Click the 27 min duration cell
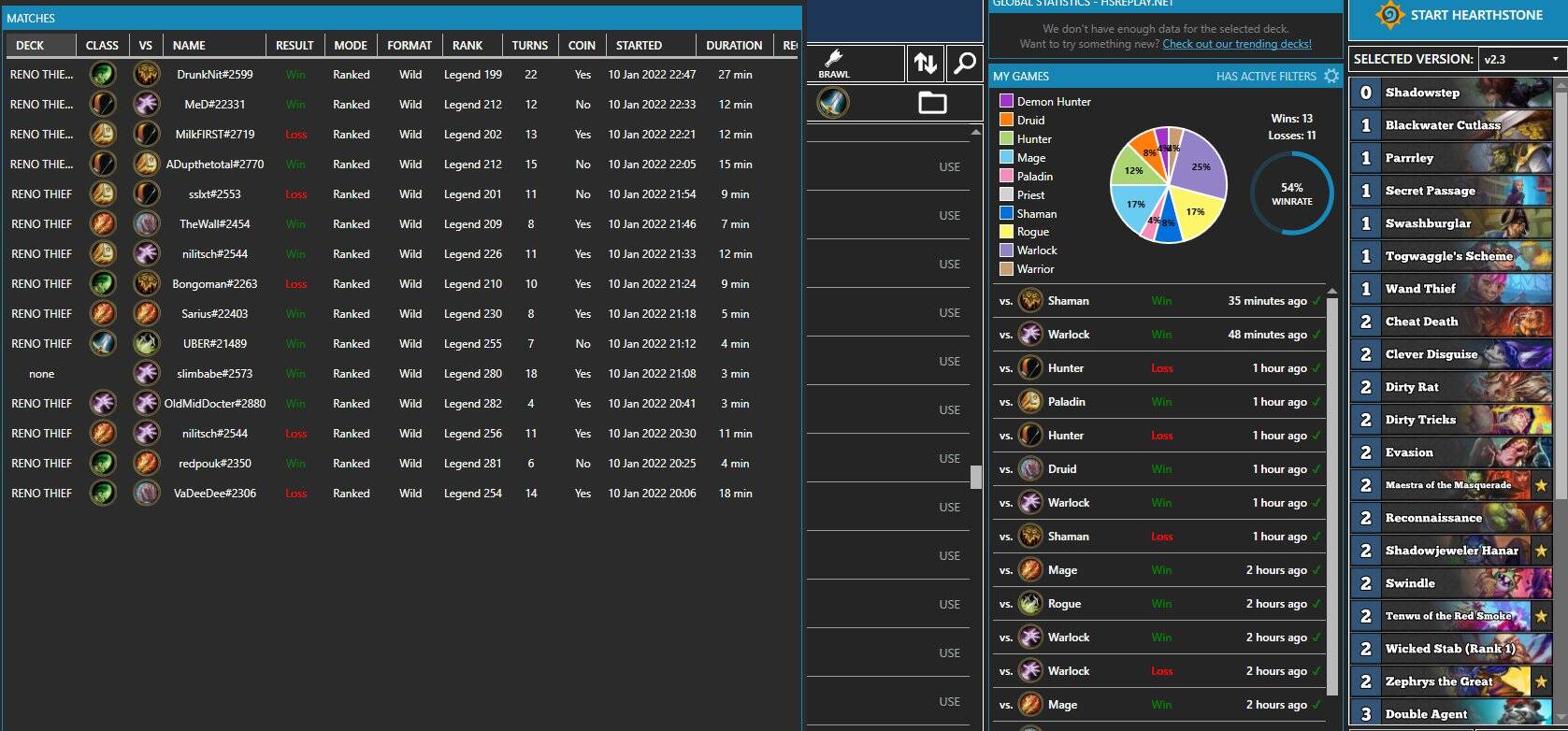Screen dimensions: 1568x731 [735, 75]
